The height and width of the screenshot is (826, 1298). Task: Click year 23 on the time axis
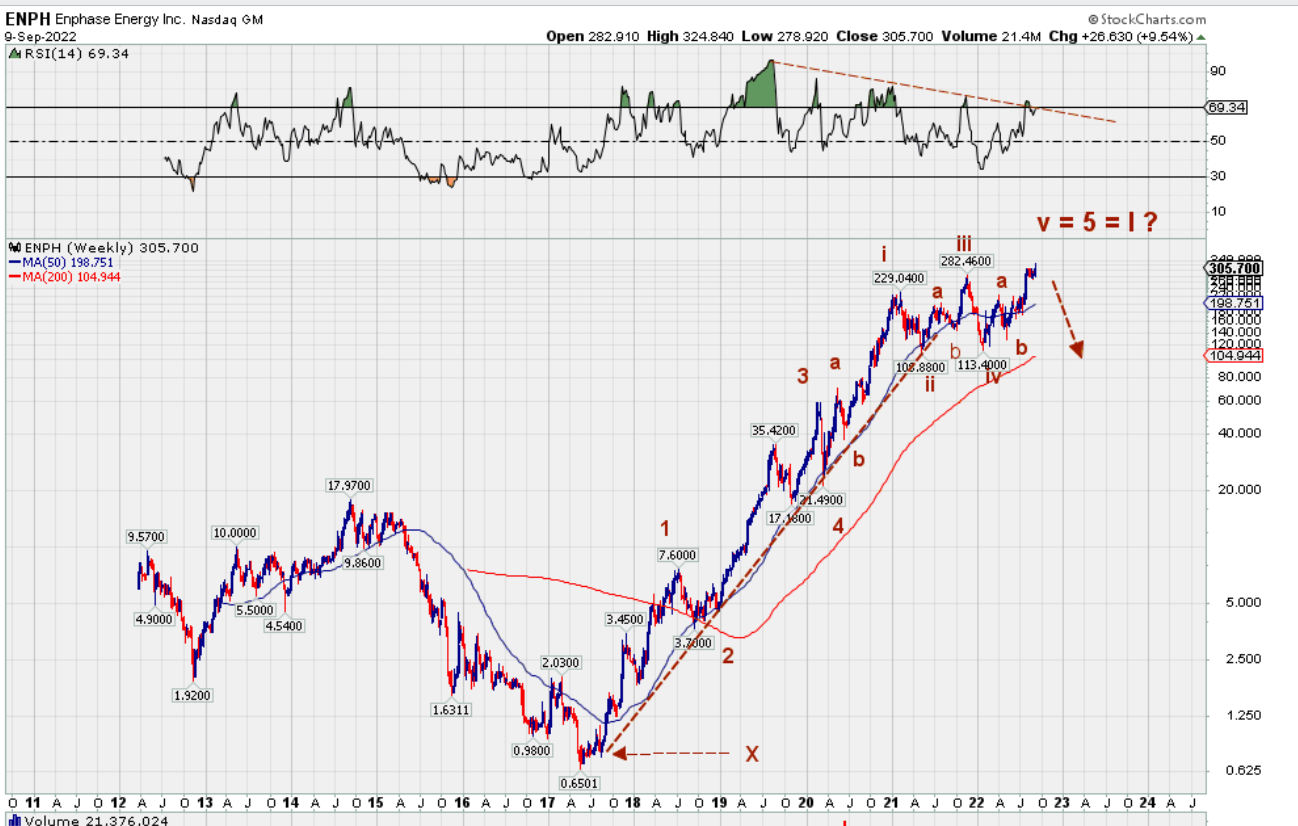coord(1062,803)
